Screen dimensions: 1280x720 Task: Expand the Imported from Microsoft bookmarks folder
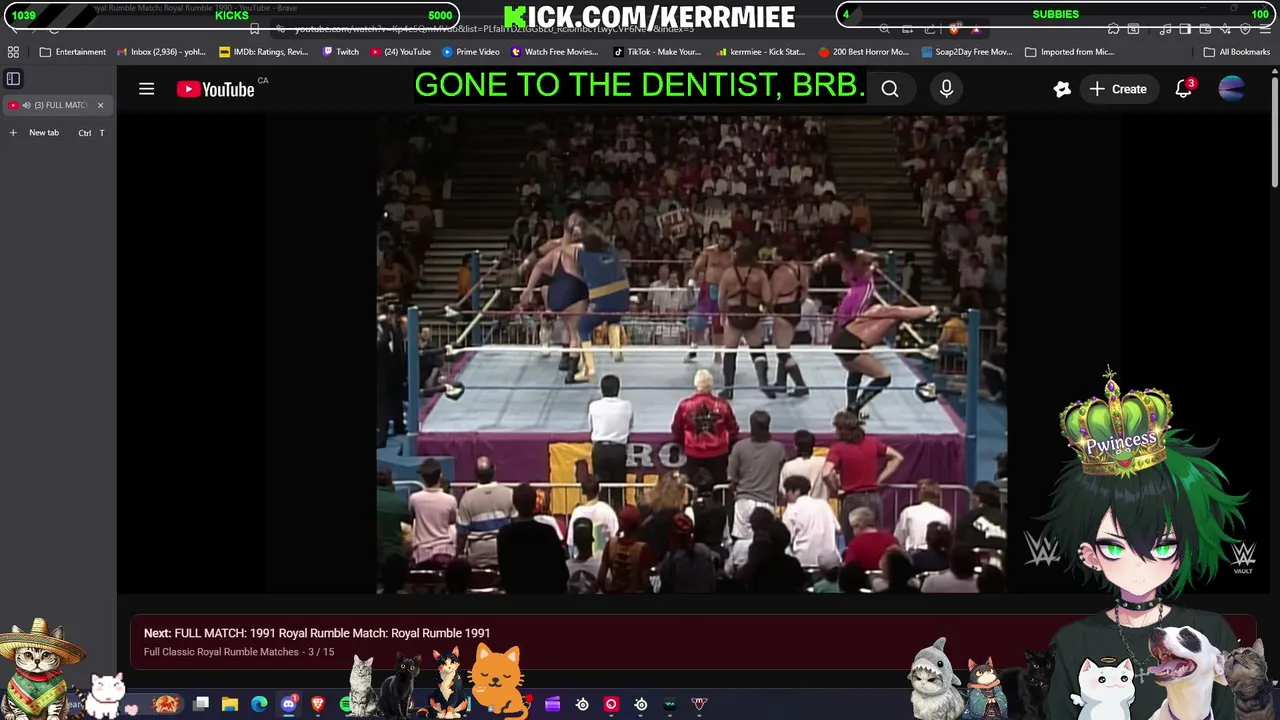(x=1070, y=52)
